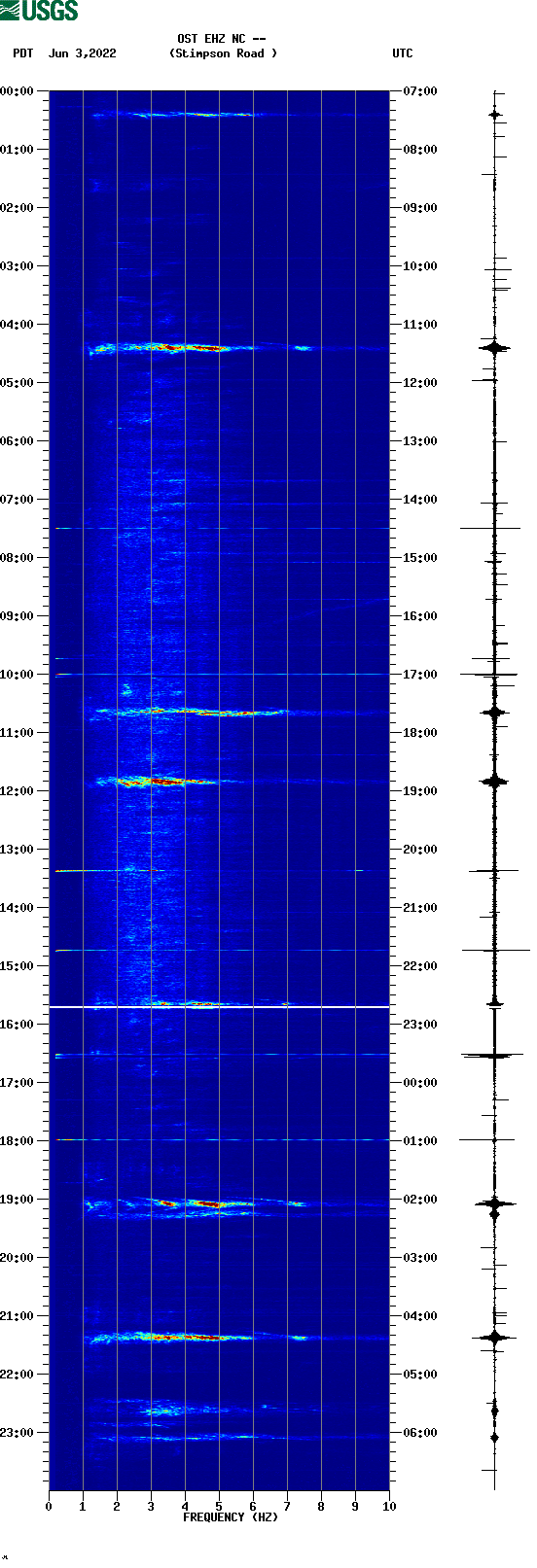Screen dimensions: 537x1568
Task: Click the 04:00 PDT time label
Action: click(x=17, y=325)
